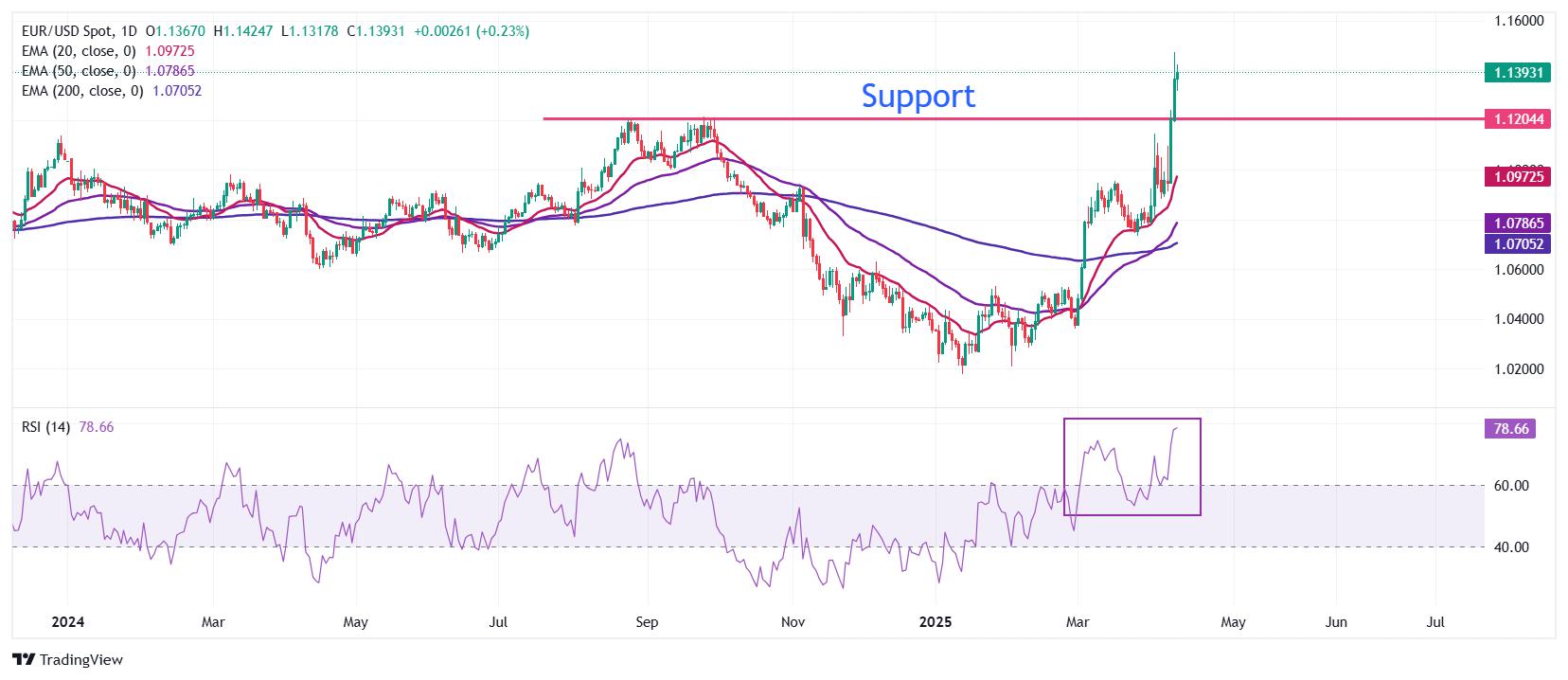Viewport: 1568px width, 680px height.
Task: Click the 1.02000 price axis tick
Action: (x=1519, y=368)
